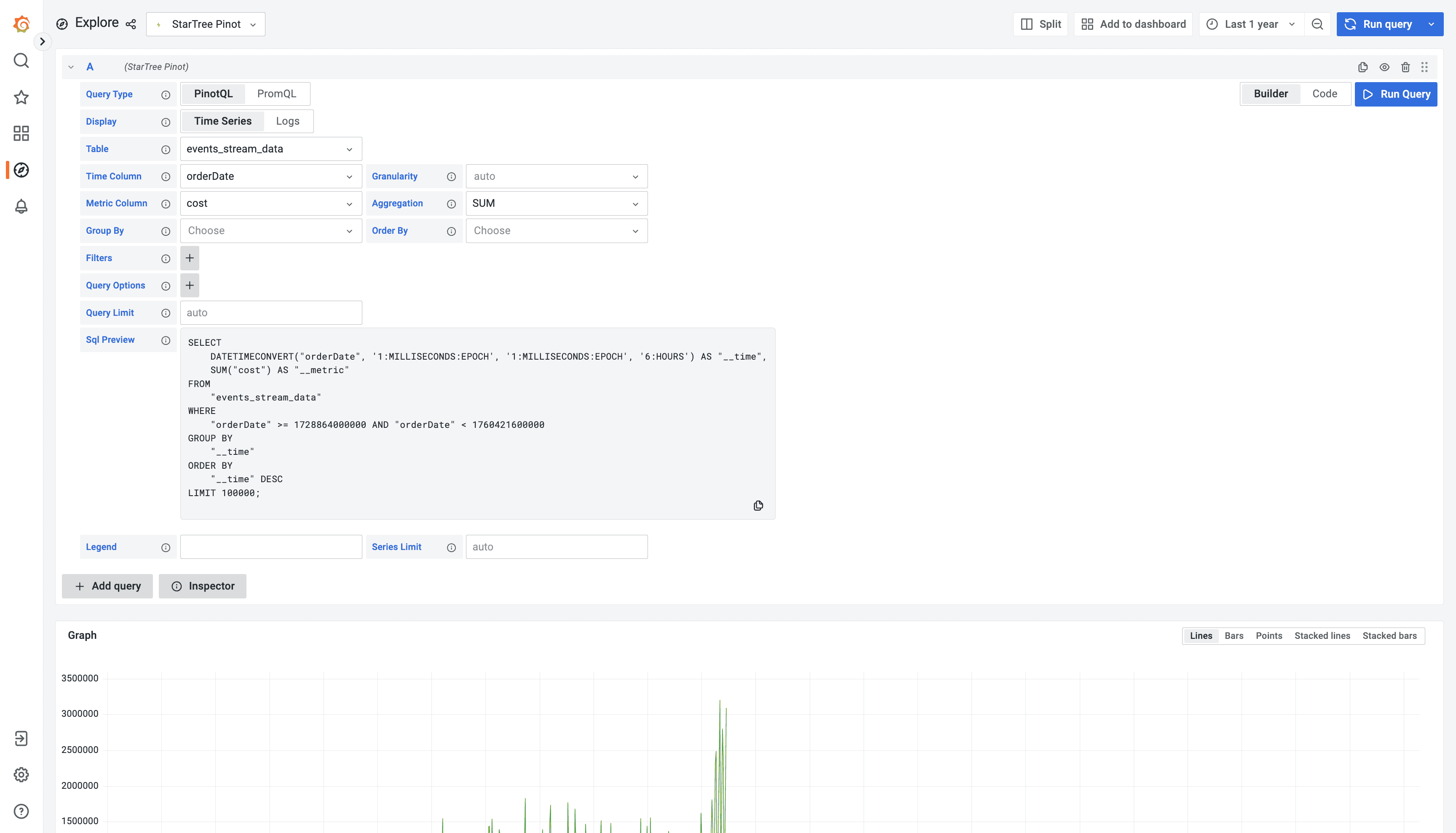
Task: Toggle query A visibility with the eye icon
Action: point(1384,67)
